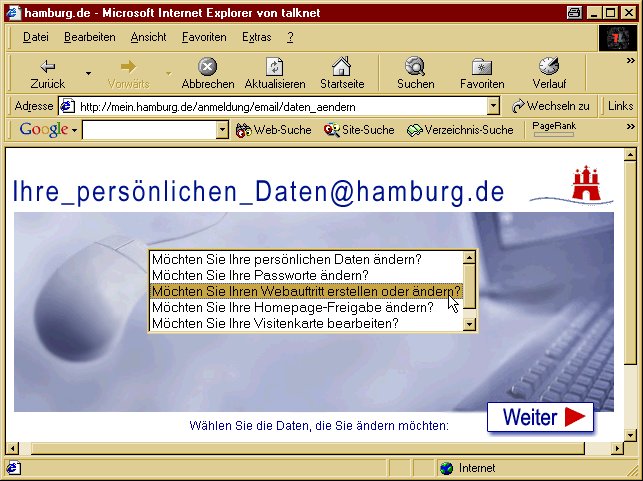Screen dimensions: 643x481
Task: Click the Weiter button
Action: point(540,417)
